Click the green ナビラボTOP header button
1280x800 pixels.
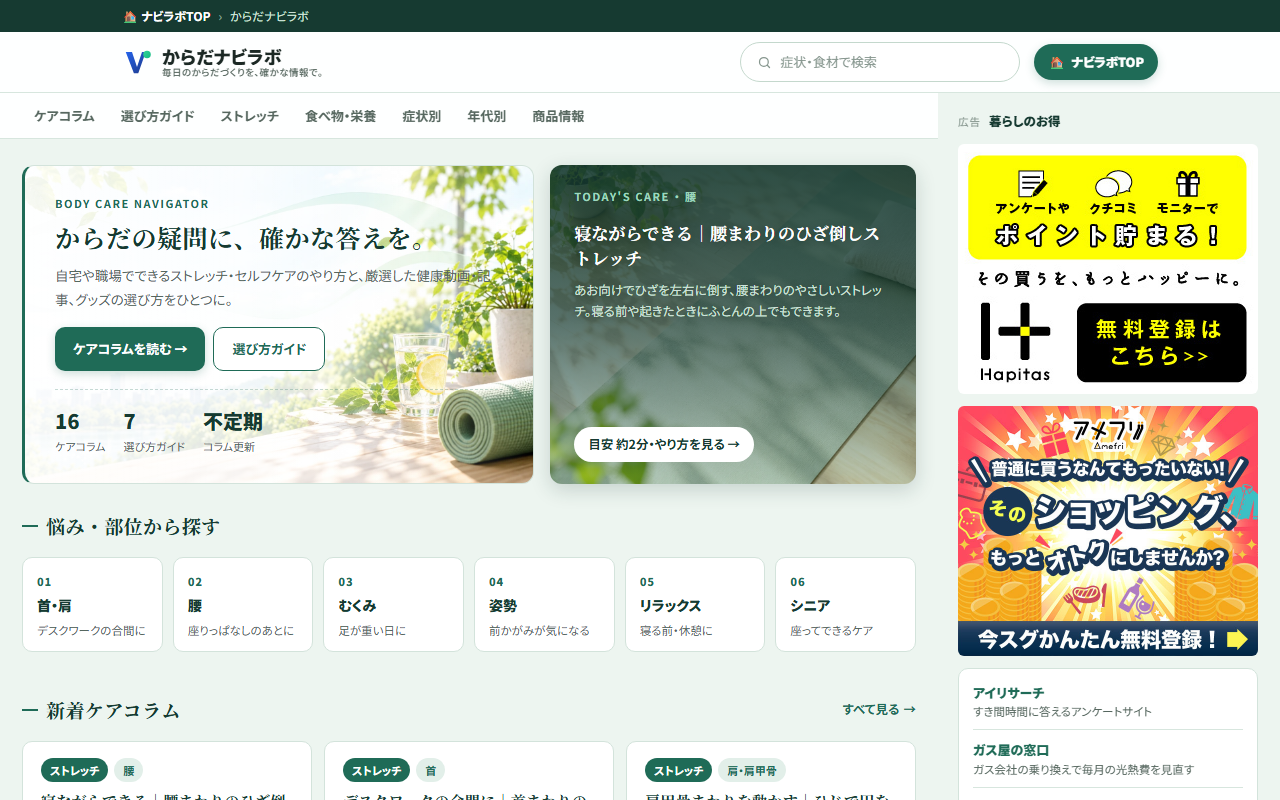point(1096,62)
